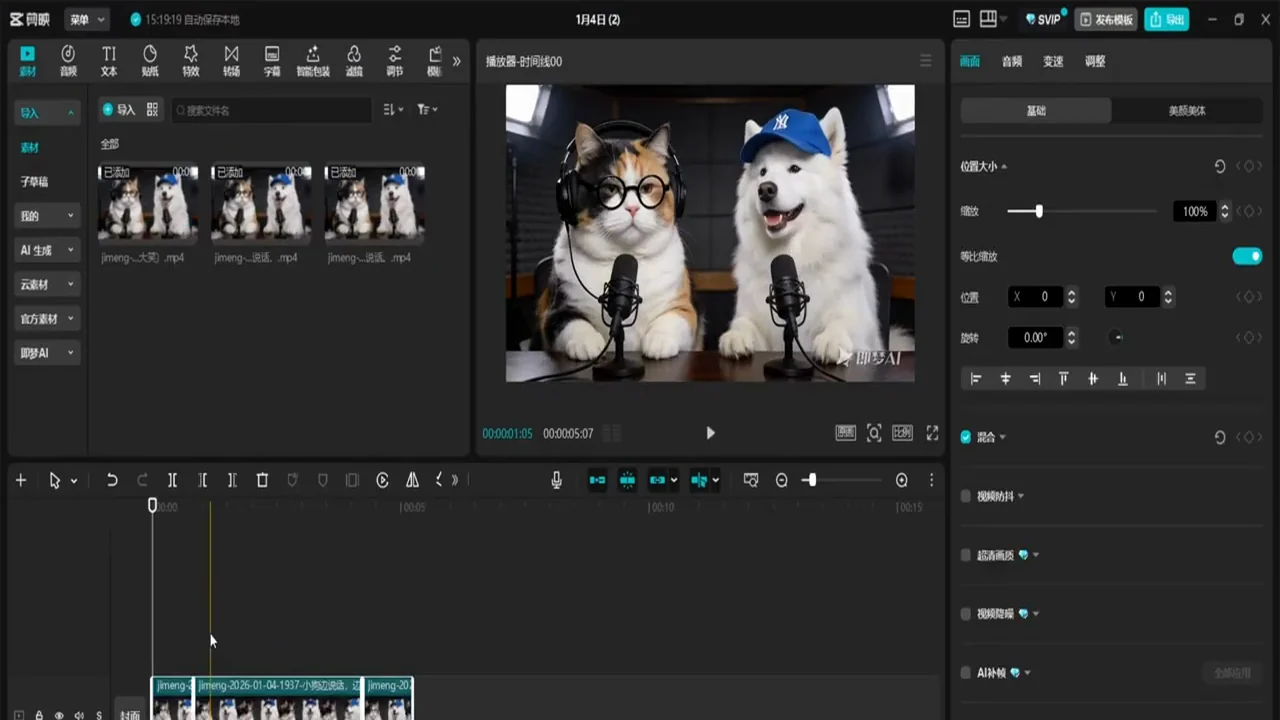Viewport: 1280px width, 720px height.
Task: Uncheck the blend mode checkbox
Action: 966,437
